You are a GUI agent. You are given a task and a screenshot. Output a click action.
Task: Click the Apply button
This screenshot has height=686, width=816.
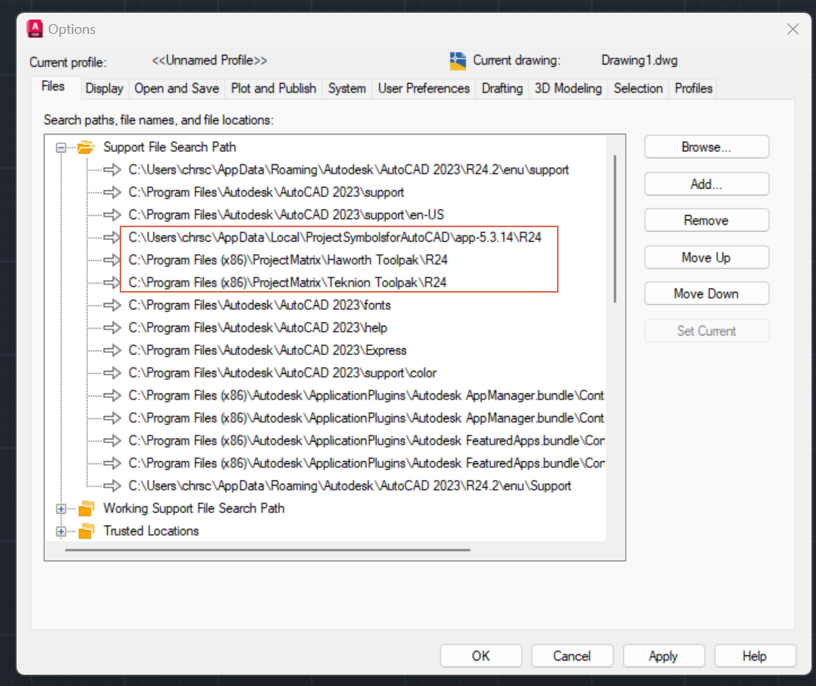(x=664, y=656)
